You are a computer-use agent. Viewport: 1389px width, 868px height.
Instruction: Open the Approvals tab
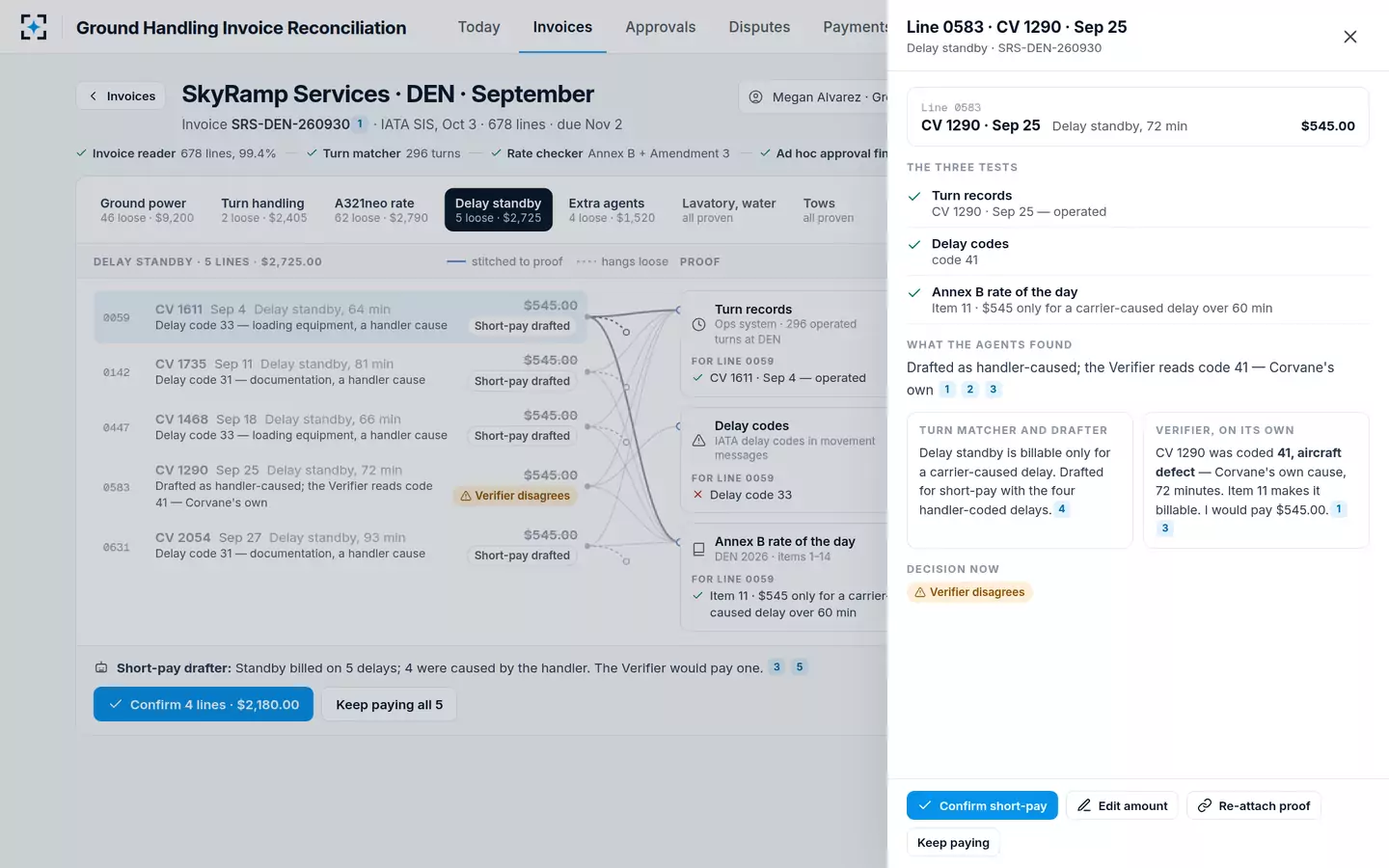[x=660, y=27]
